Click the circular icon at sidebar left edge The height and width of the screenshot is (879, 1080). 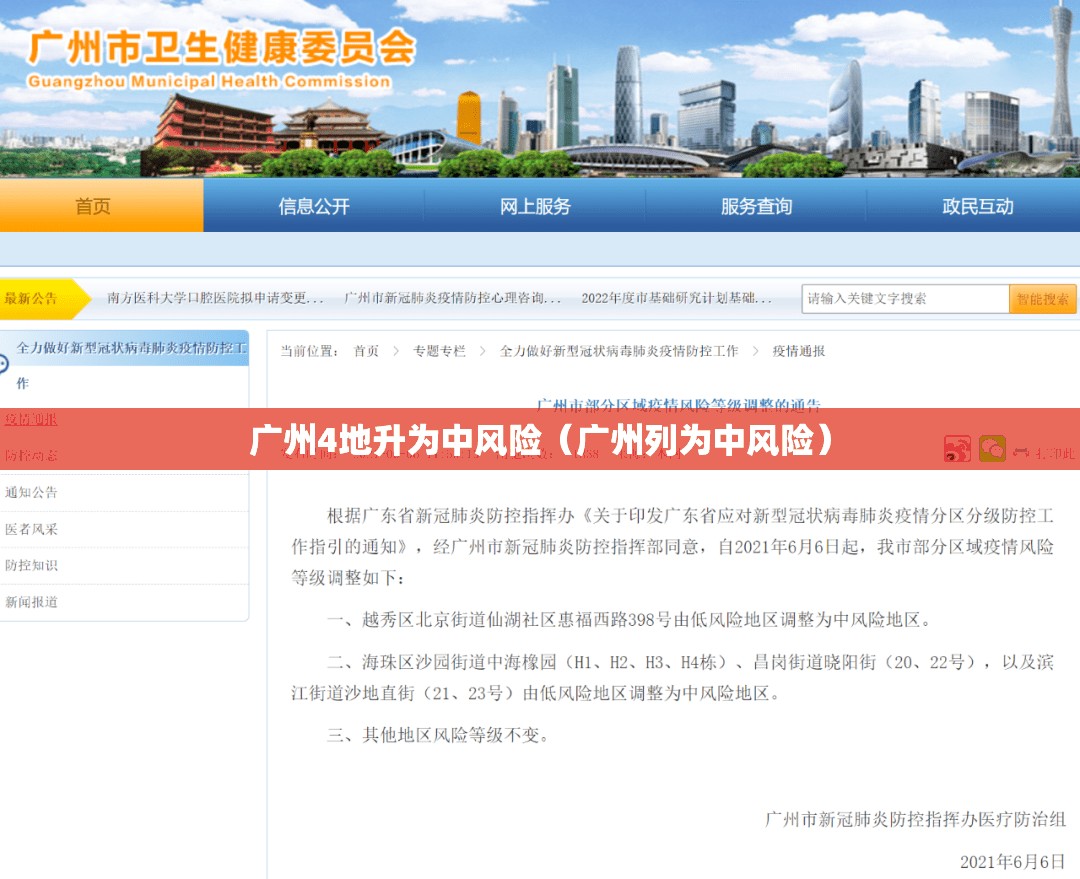(x=3, y=364)
